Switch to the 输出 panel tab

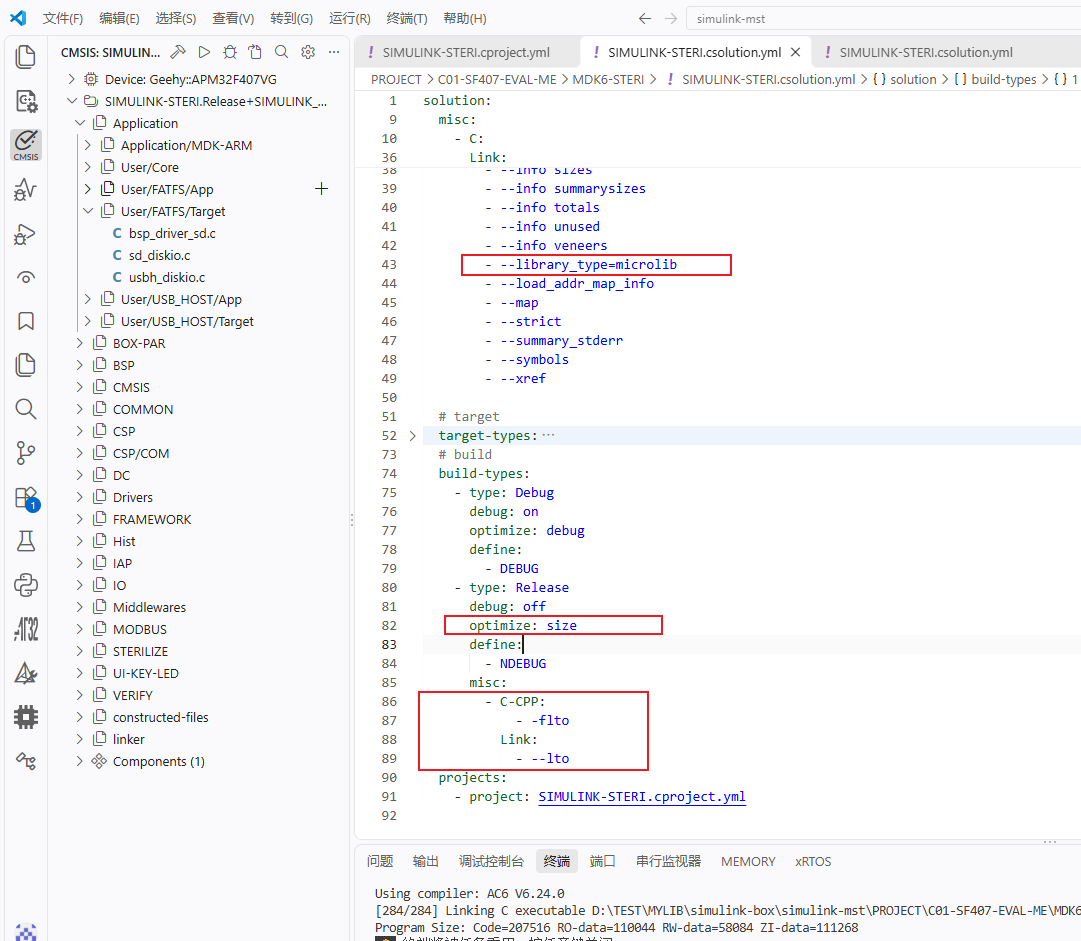pyautogui.click(x=425, y=861)
